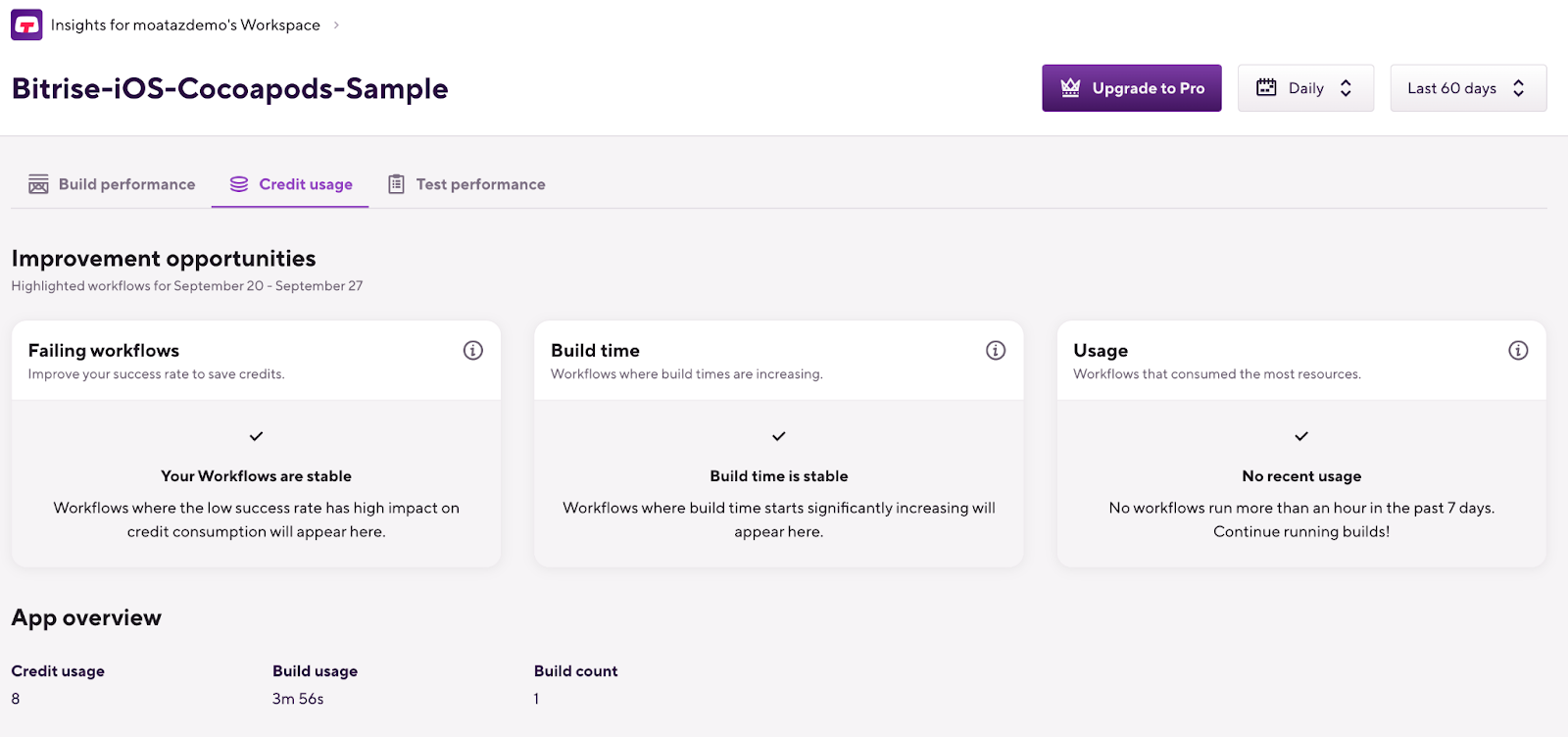Click 'Workflows where build times are increasing.'
The width and height of the screenshot is (1568, 737).
click(687, 374)
